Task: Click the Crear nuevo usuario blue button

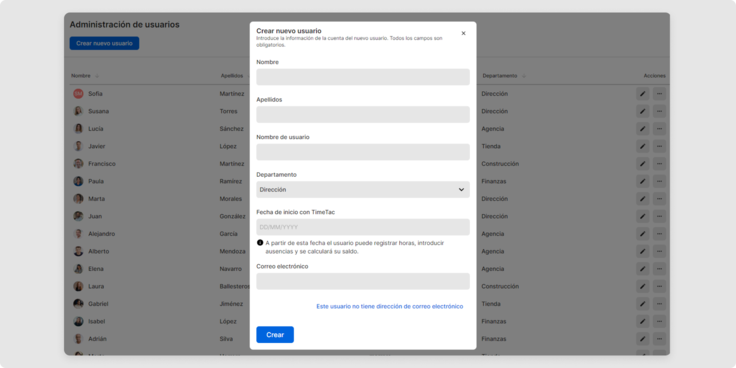Action: click(104, 43)
